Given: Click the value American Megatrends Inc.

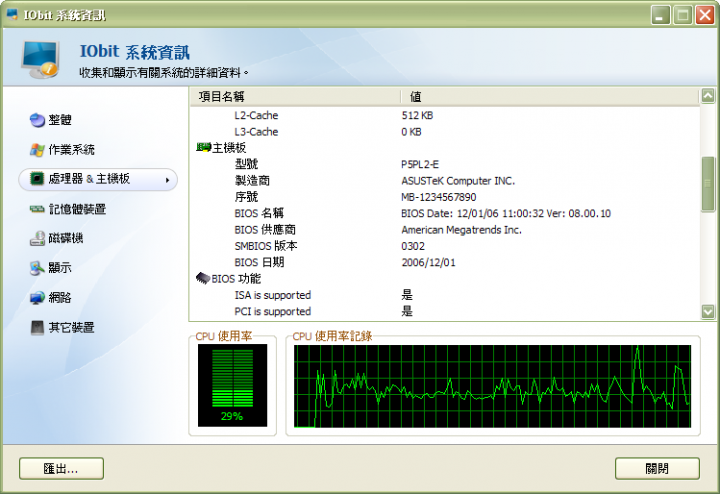Looking at the screenshot, I should [461, 230].
